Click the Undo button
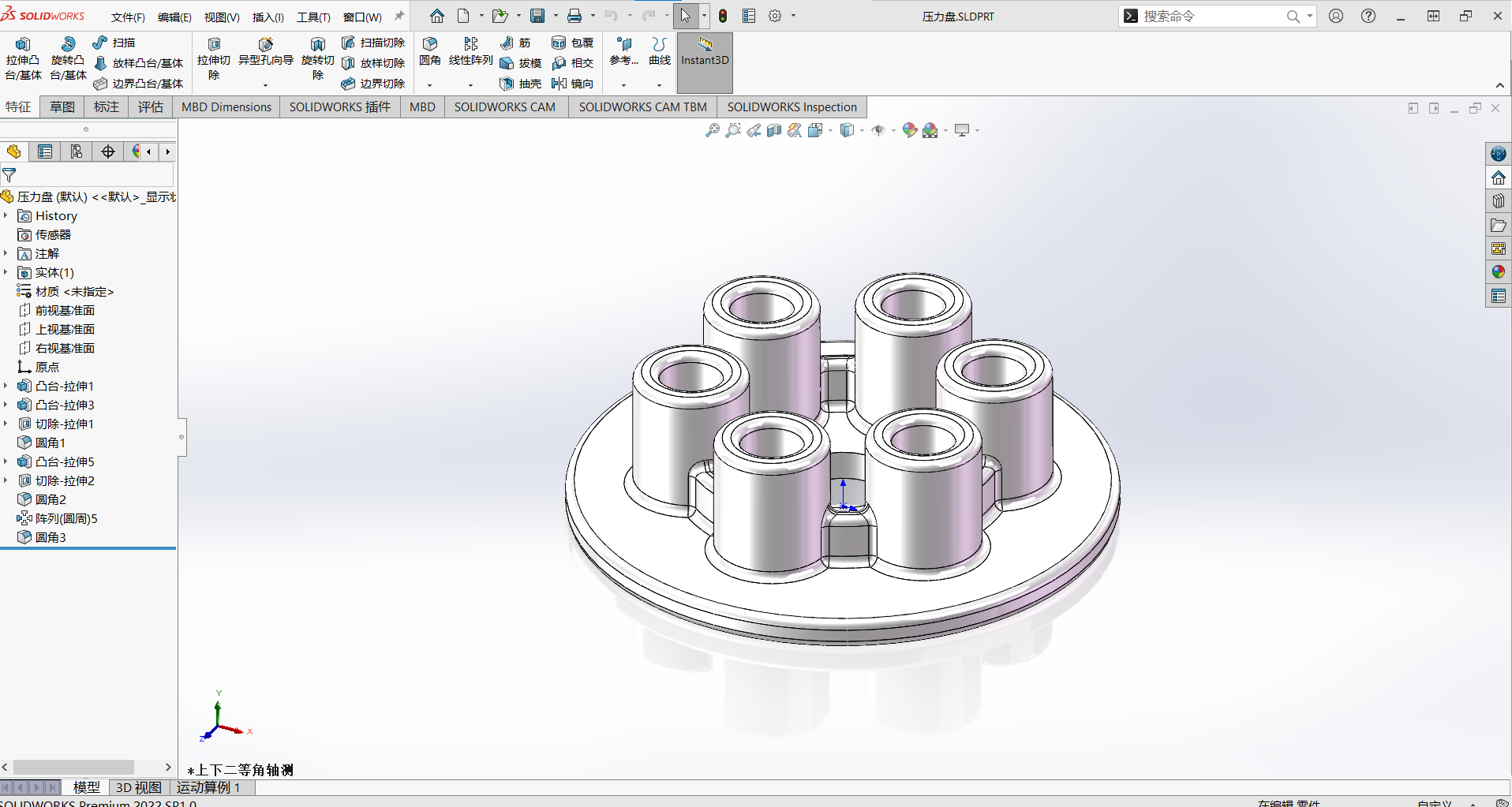 coord(611,15)
